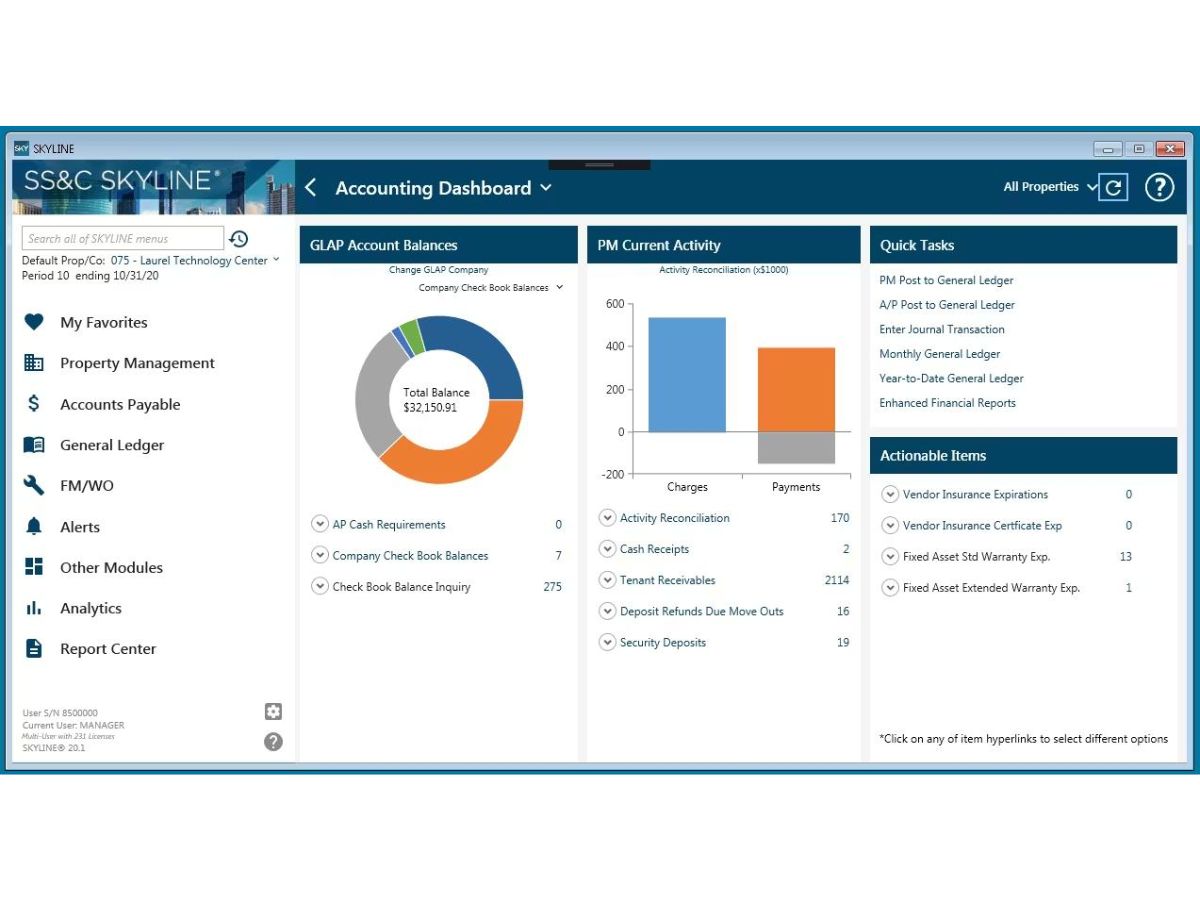Click Activity Reconciliation (x$1000) chart link
The width and height of the screenshot is (1200, 900).
(x=724, y=270)
